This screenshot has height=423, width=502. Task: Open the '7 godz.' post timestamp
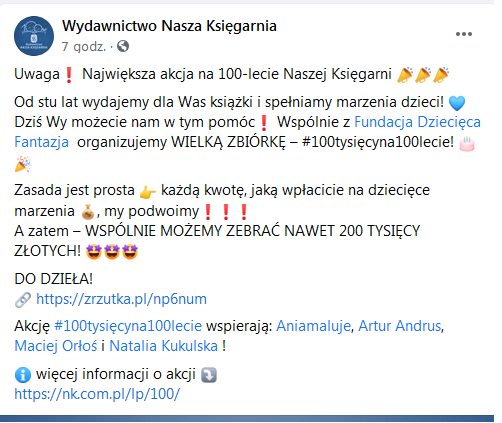coord(84,46)
